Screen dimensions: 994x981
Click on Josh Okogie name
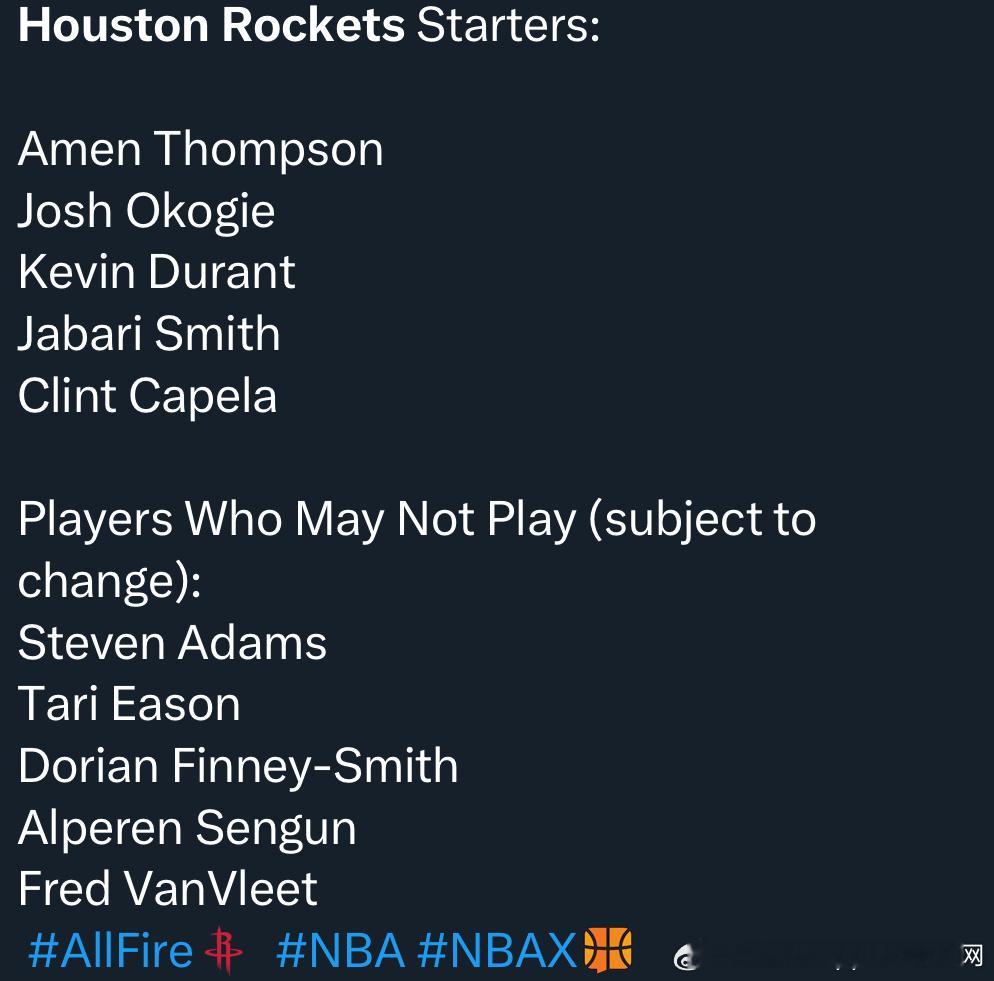146,211
